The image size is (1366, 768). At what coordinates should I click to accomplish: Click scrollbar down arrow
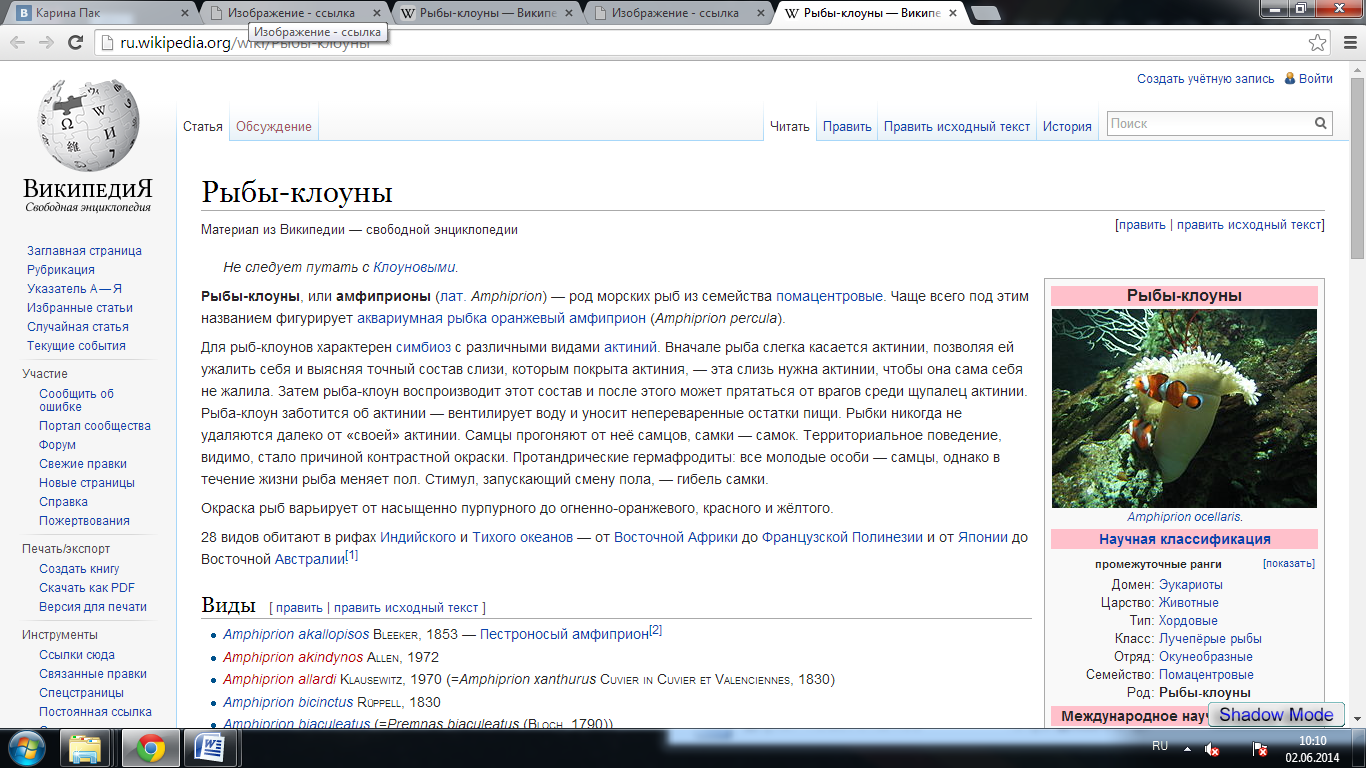(1357, 718)
